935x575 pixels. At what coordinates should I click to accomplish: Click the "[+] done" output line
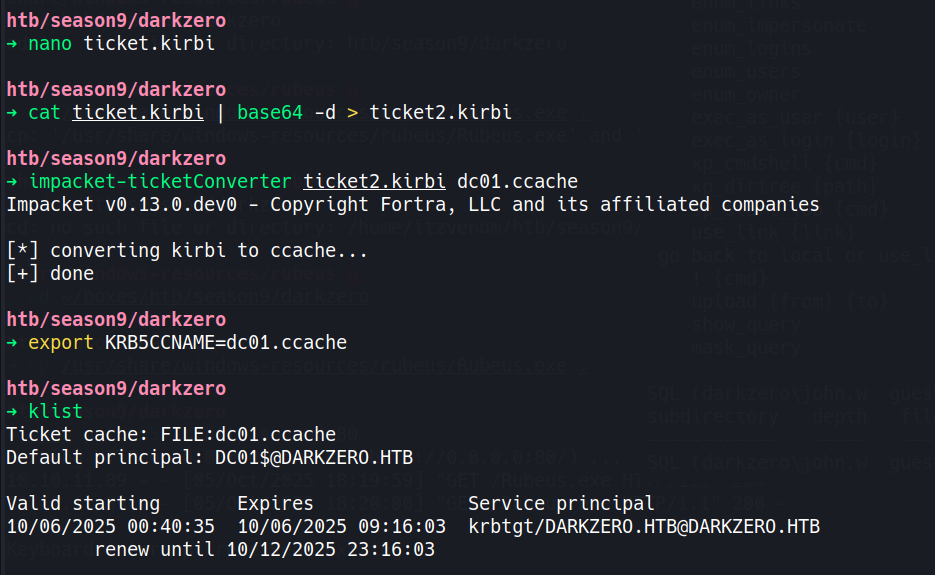tap(50, 273)
